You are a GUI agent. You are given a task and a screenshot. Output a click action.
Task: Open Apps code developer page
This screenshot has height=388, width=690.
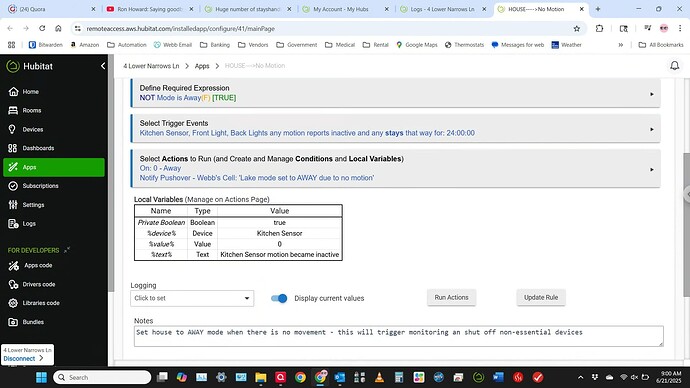tap(31, 265)
